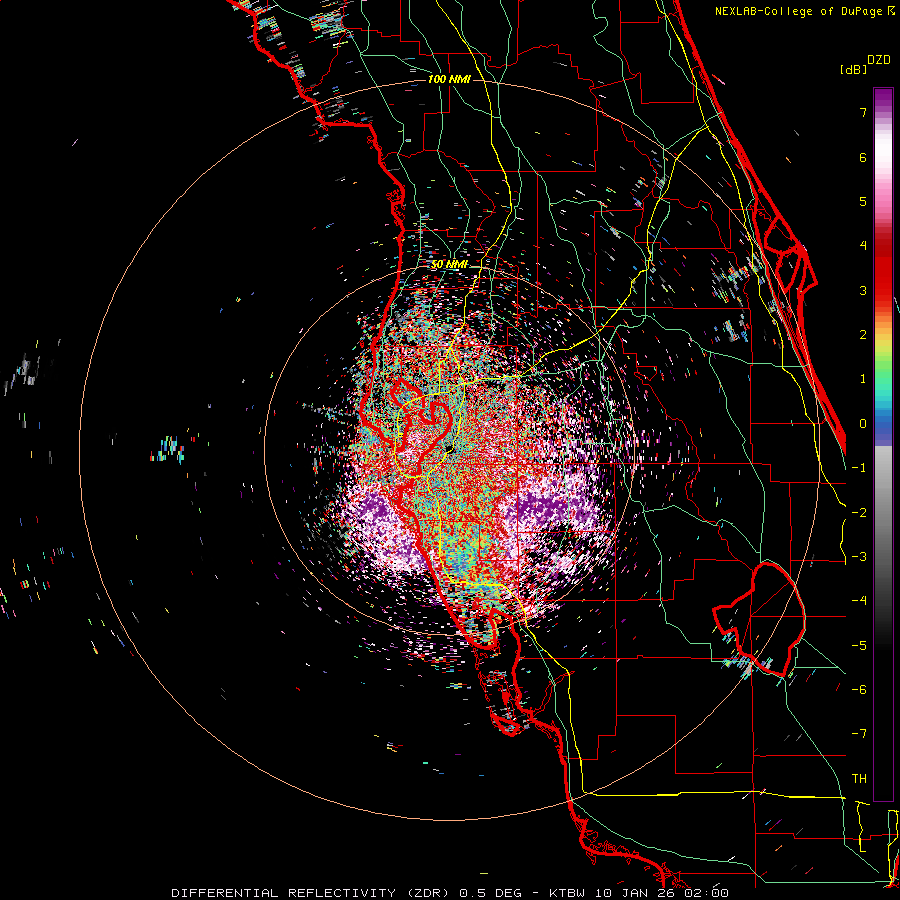
Task: Click the 2 value on color scale
Action: (x=863, y=335)
